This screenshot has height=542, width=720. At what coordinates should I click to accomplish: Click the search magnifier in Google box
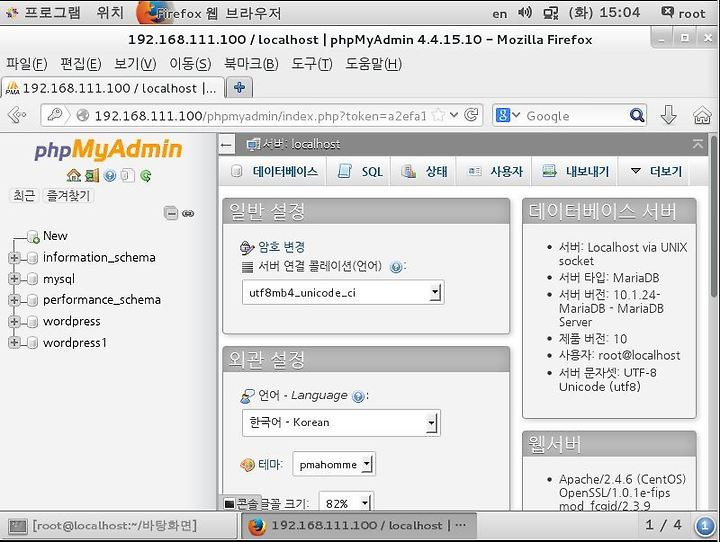(x=636, y=115)
